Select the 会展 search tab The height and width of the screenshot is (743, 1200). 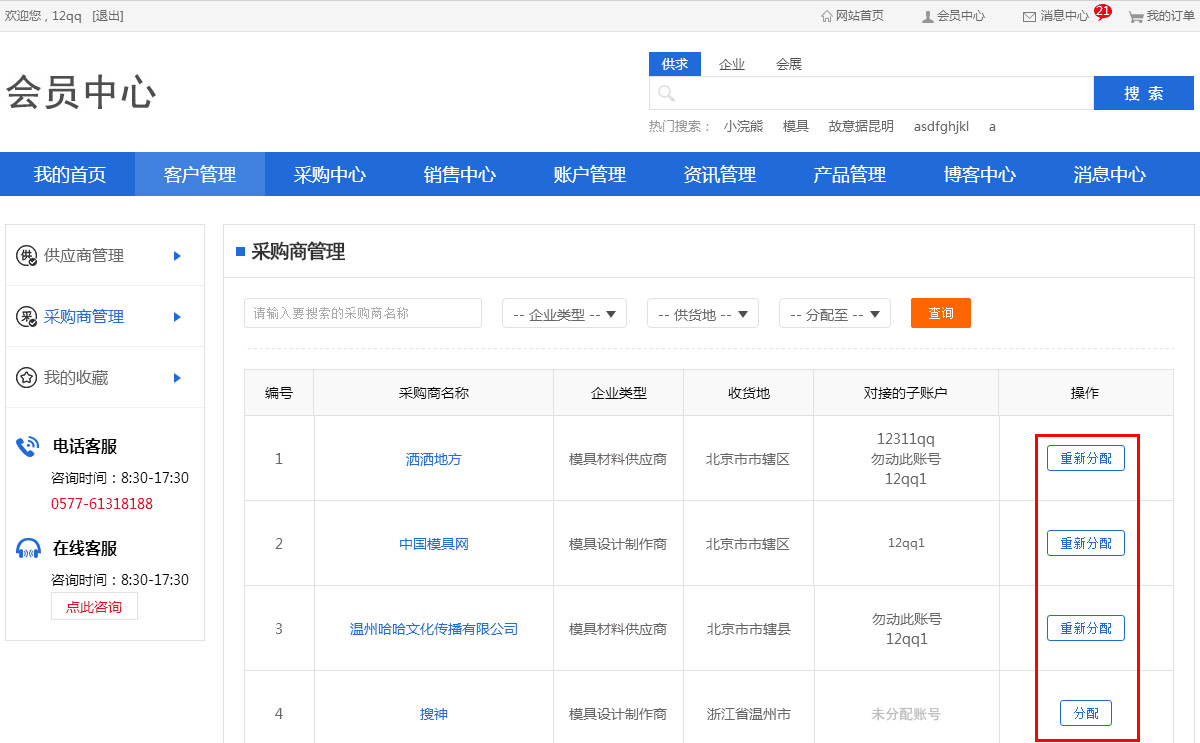click(789, 64)
